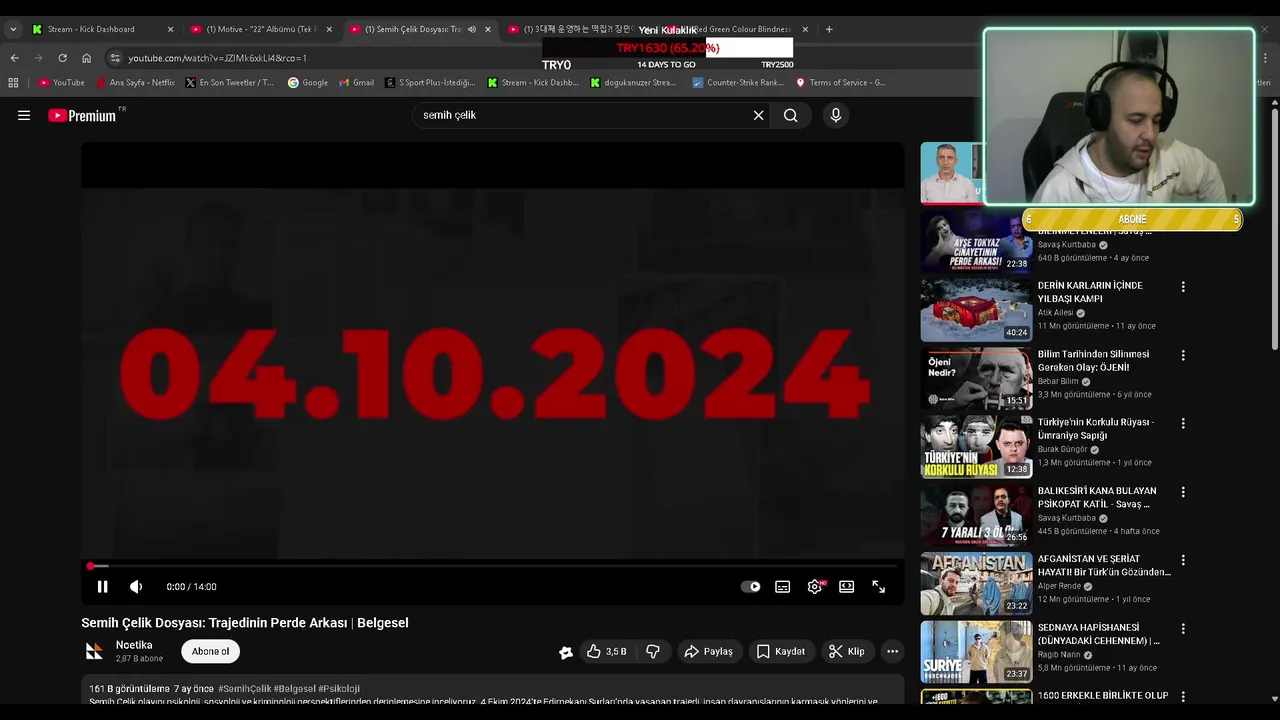Pause the video
This screenshot has width=1280, height=720.
coord(102,587)
